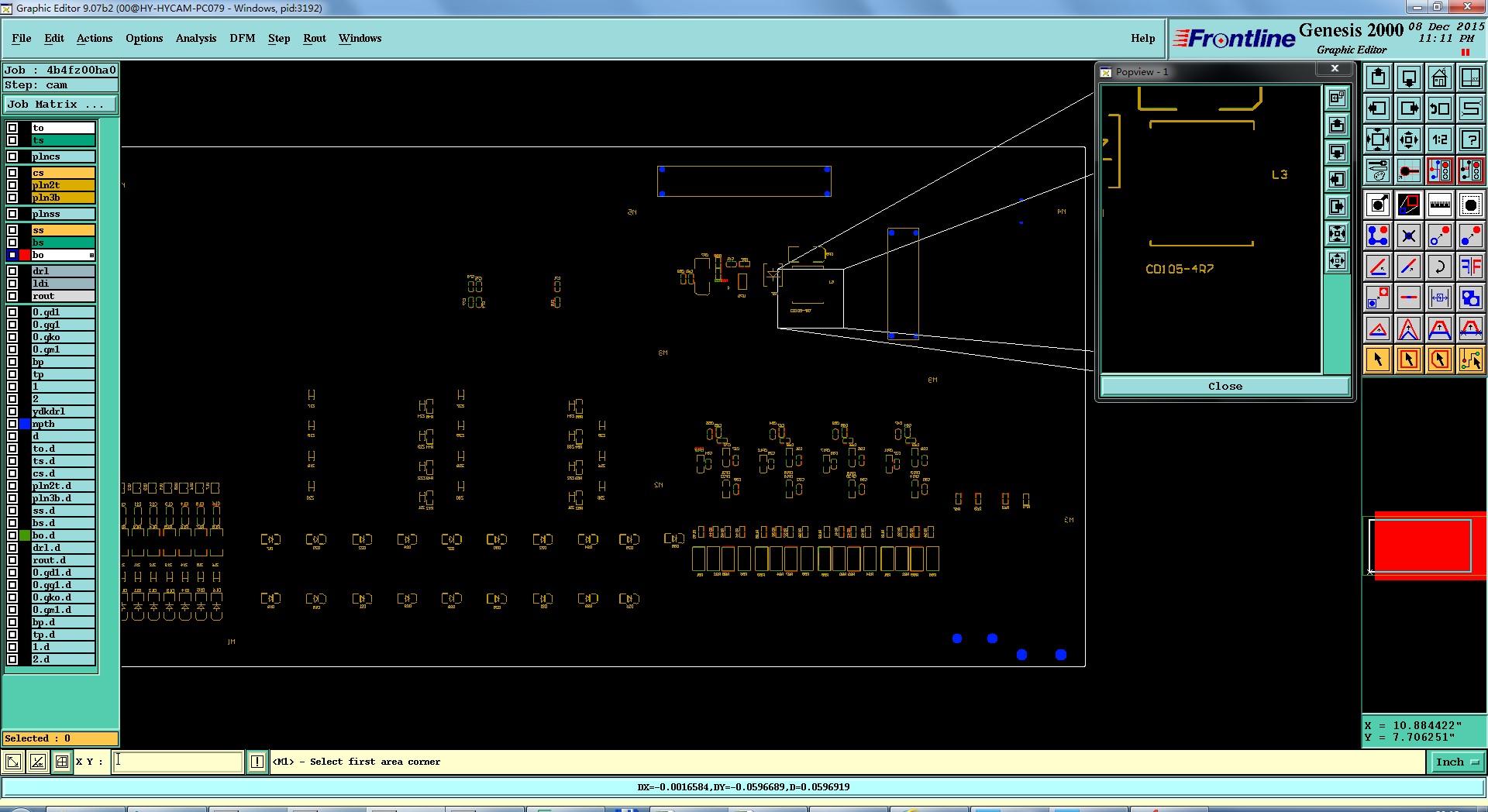Image resolution: width=1488 pixels, height=812 pixels.
Task: Click the zoom out icon in main tool panel
Action: [1409, 139]
